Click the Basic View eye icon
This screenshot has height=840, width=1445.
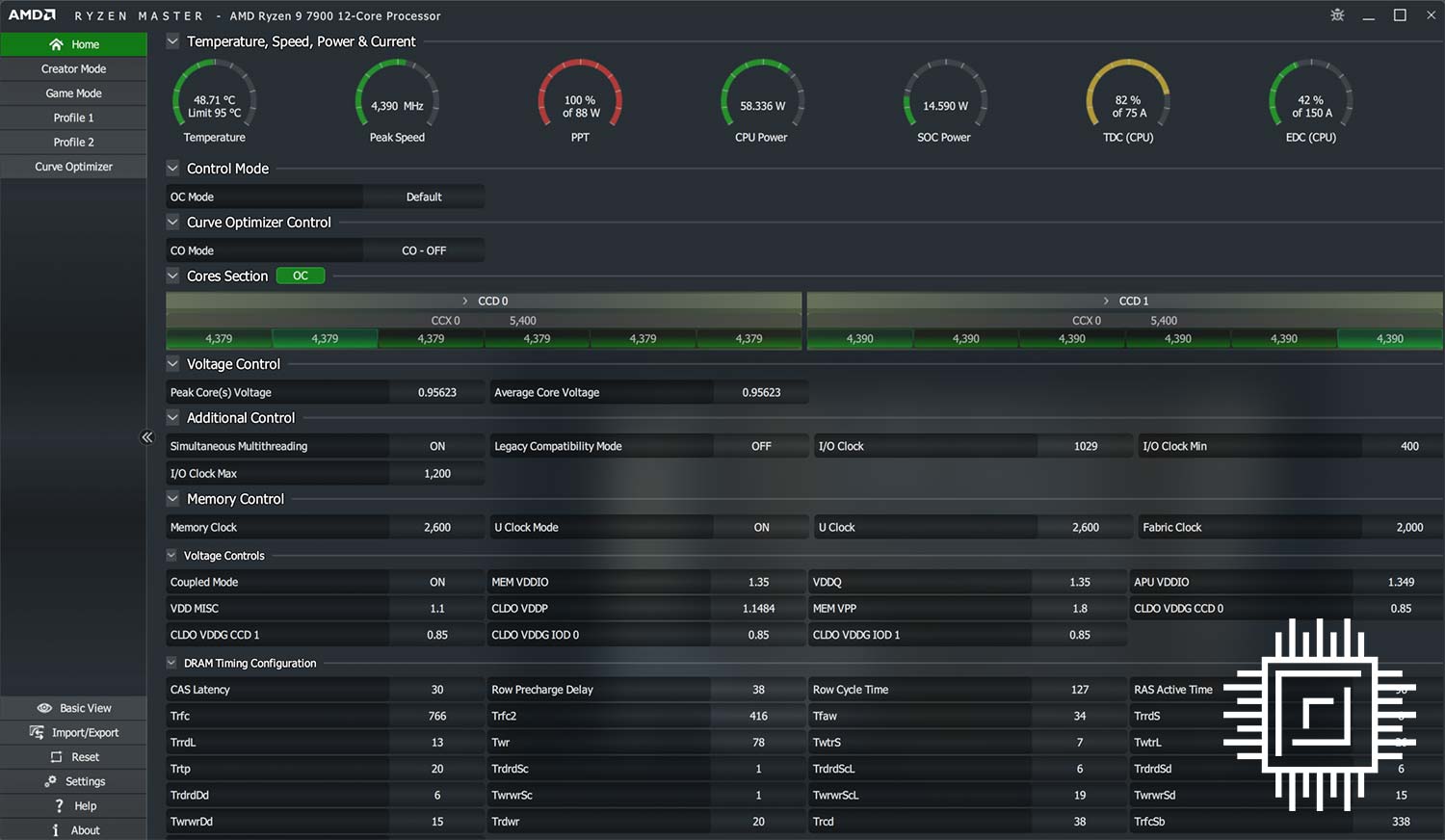[x=44, y=708]
